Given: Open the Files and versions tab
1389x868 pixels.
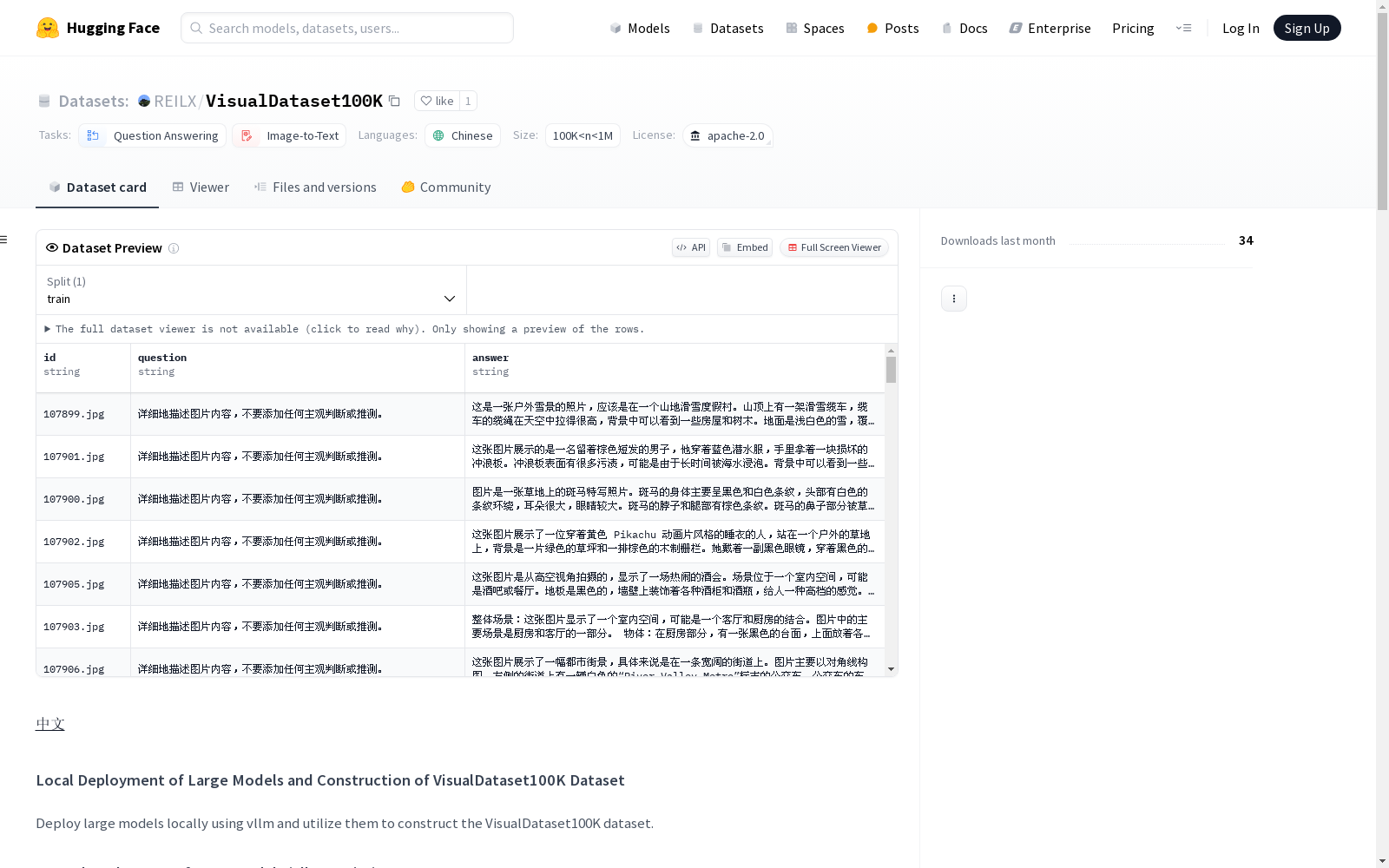Looking at the screenshot, I should [315, 187].
